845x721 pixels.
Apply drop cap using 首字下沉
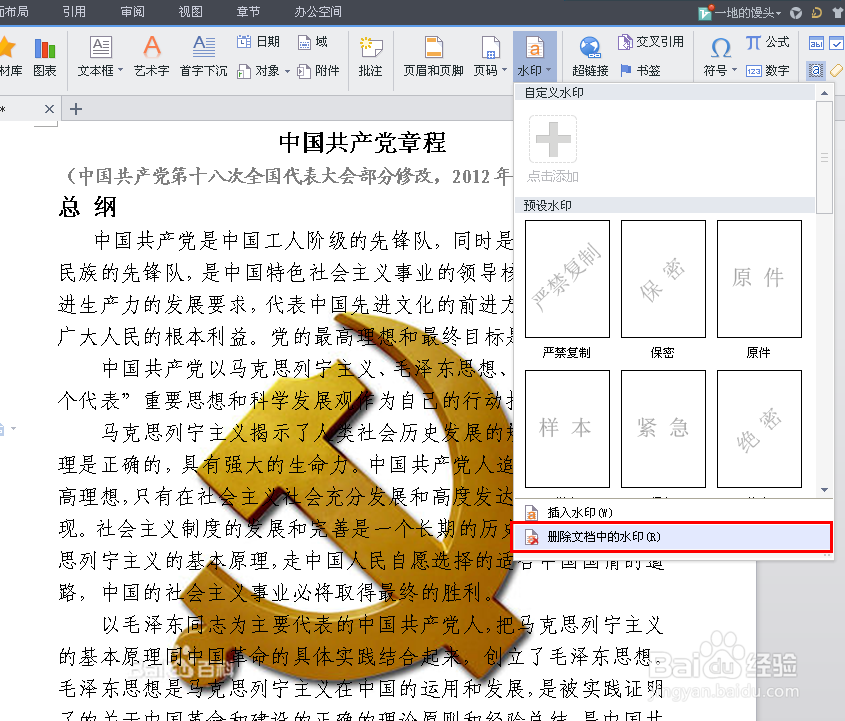coord(203,55)
